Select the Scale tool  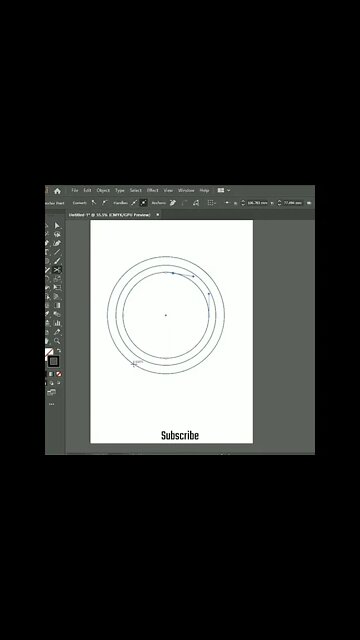(x=57, y=279)
